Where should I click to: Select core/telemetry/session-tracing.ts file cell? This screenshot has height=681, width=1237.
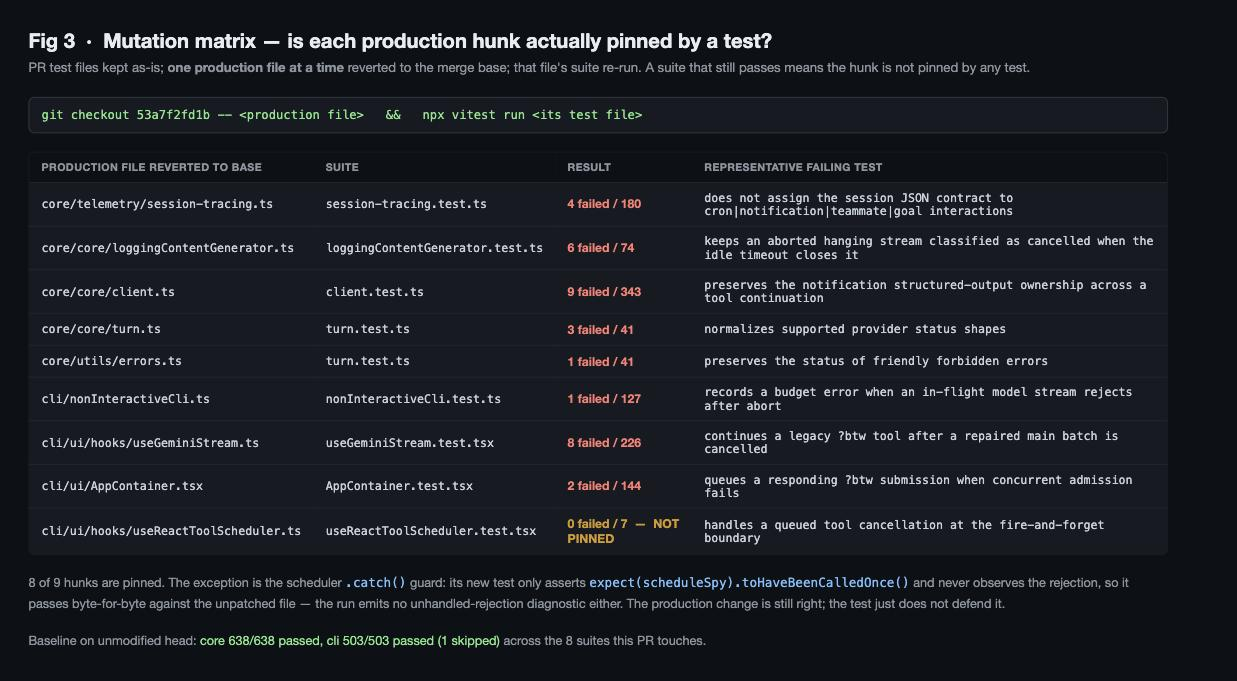click(157, 204)
